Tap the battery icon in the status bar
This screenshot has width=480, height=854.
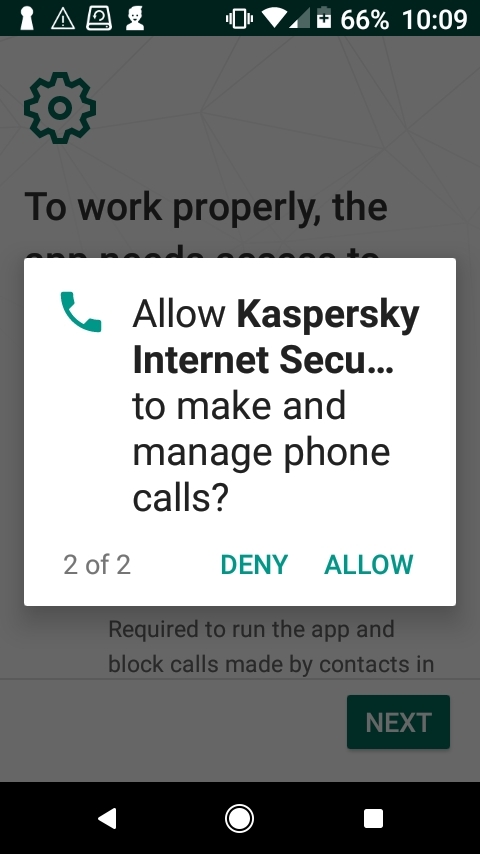click(x=324, y=19)
